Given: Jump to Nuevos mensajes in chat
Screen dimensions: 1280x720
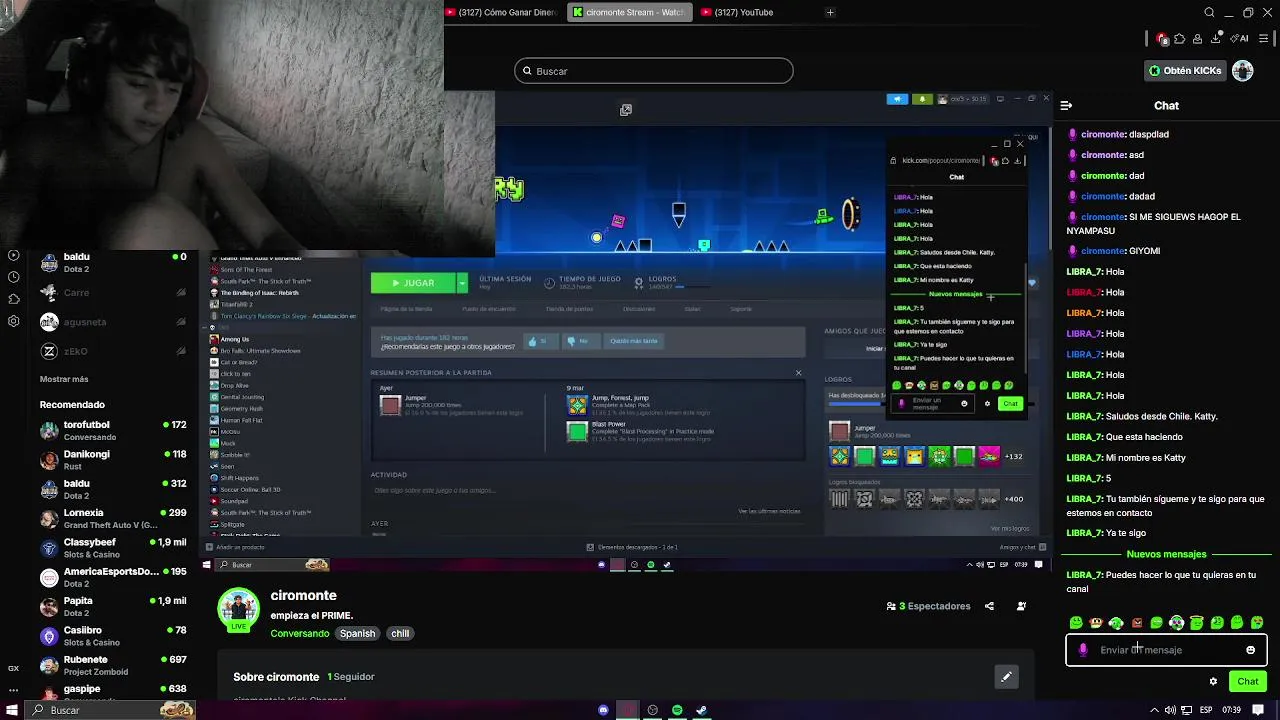Looking at the screenshot, I should (x=1166, y=554).
